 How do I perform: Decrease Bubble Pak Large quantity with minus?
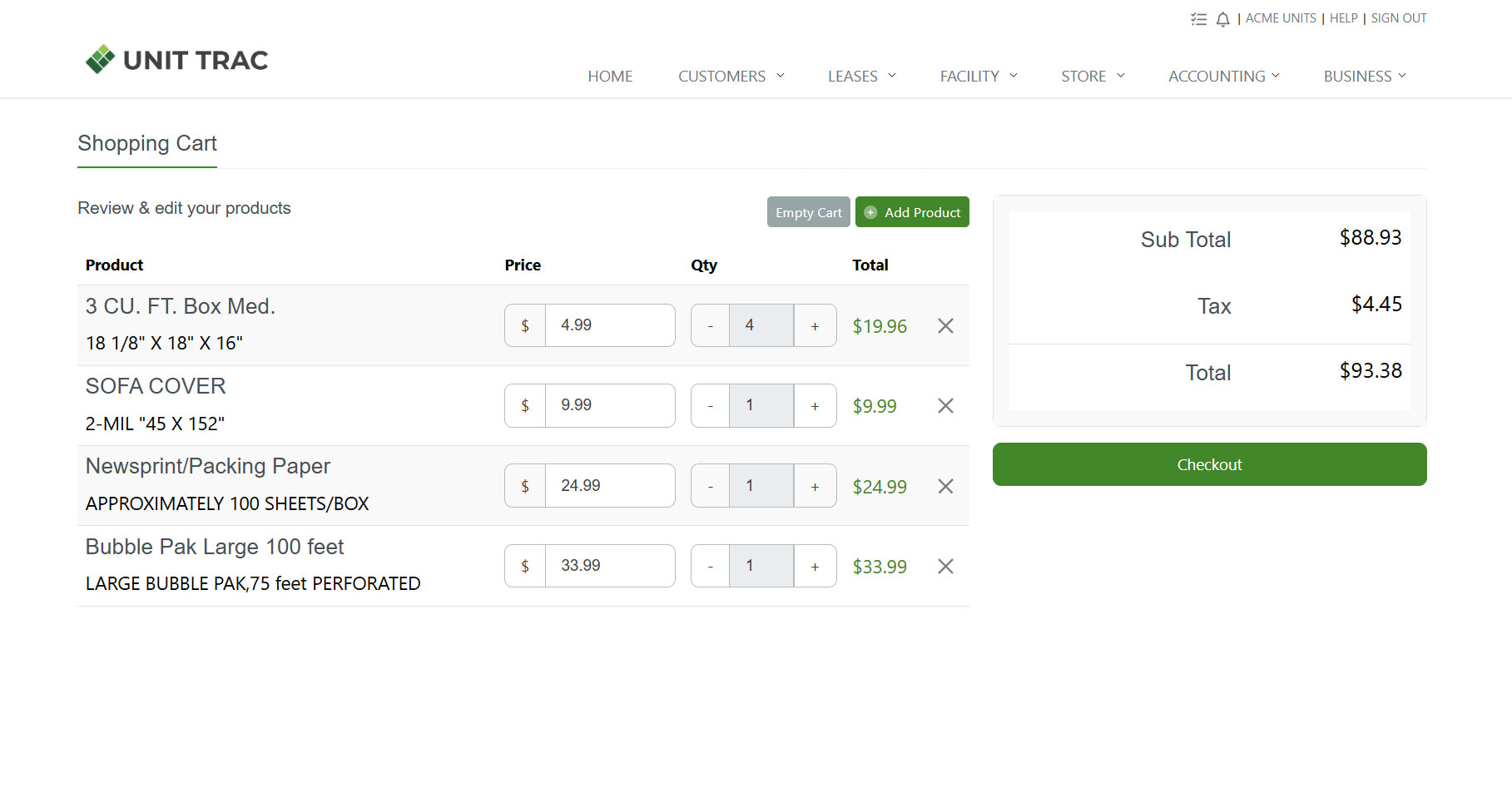pyautogui.click(x=710, y=567)
